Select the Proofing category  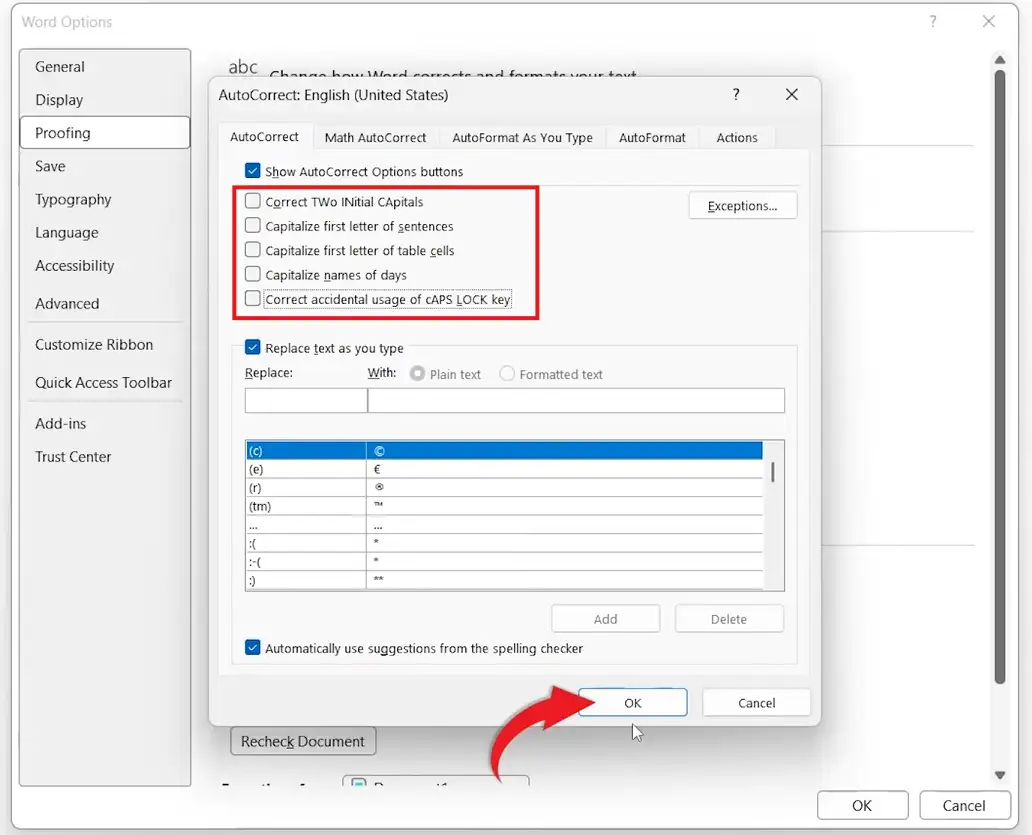105,132
